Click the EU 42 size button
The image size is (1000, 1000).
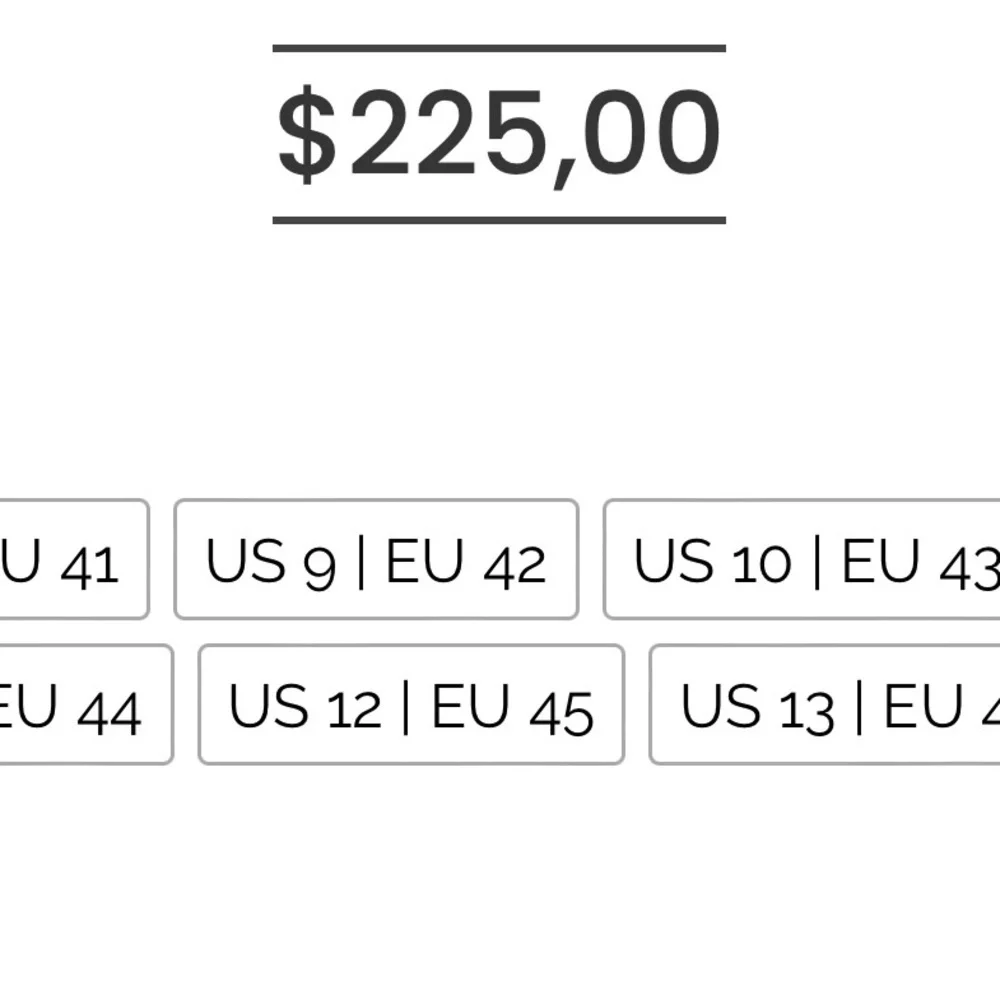[376, 559]
